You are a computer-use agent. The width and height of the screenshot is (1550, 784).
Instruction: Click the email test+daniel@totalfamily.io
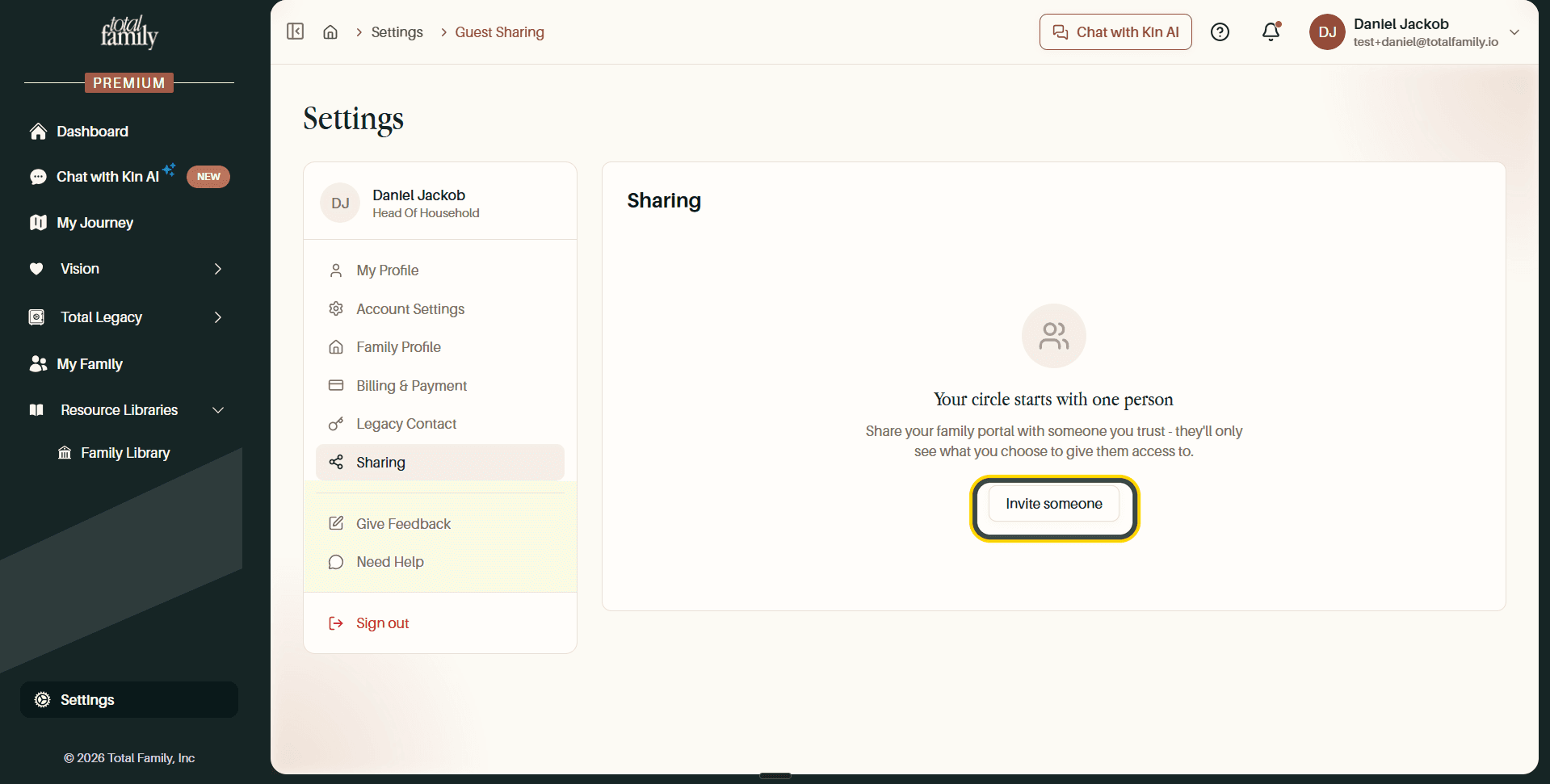tap(1426, 42)
